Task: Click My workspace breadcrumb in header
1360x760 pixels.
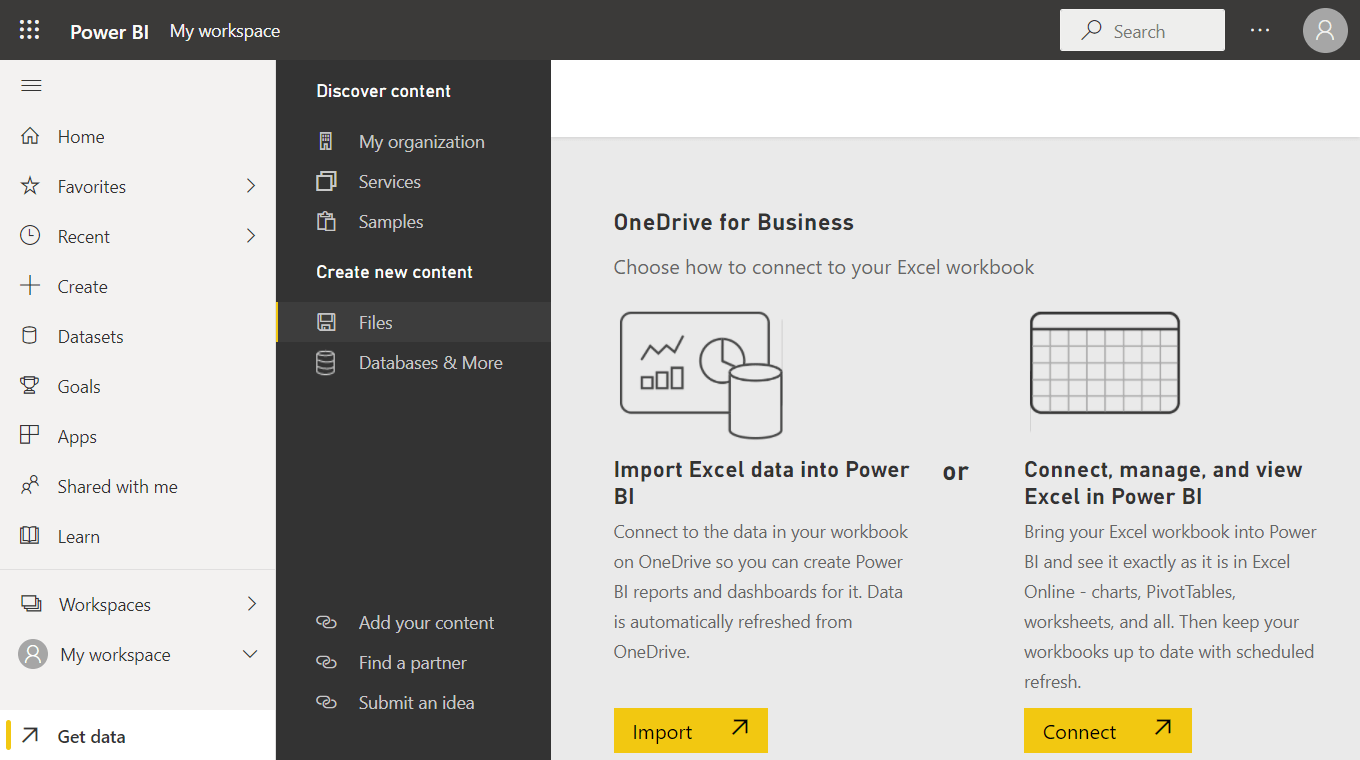Action: tap(225, 31)
